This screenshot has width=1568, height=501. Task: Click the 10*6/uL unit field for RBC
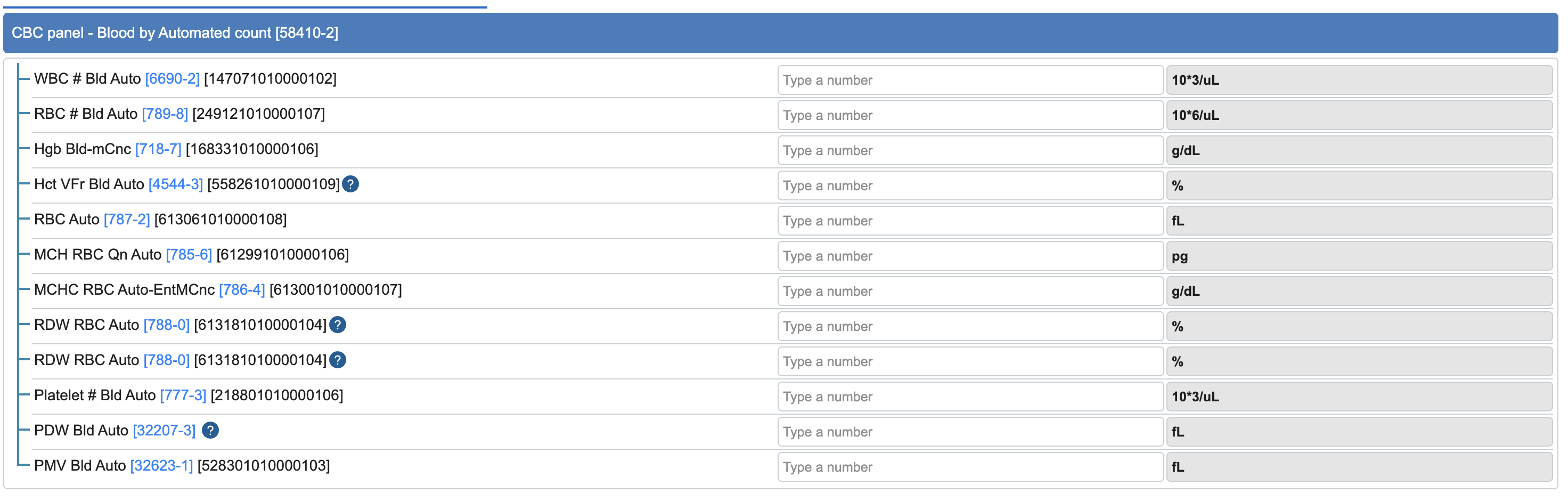point(1358,115)
